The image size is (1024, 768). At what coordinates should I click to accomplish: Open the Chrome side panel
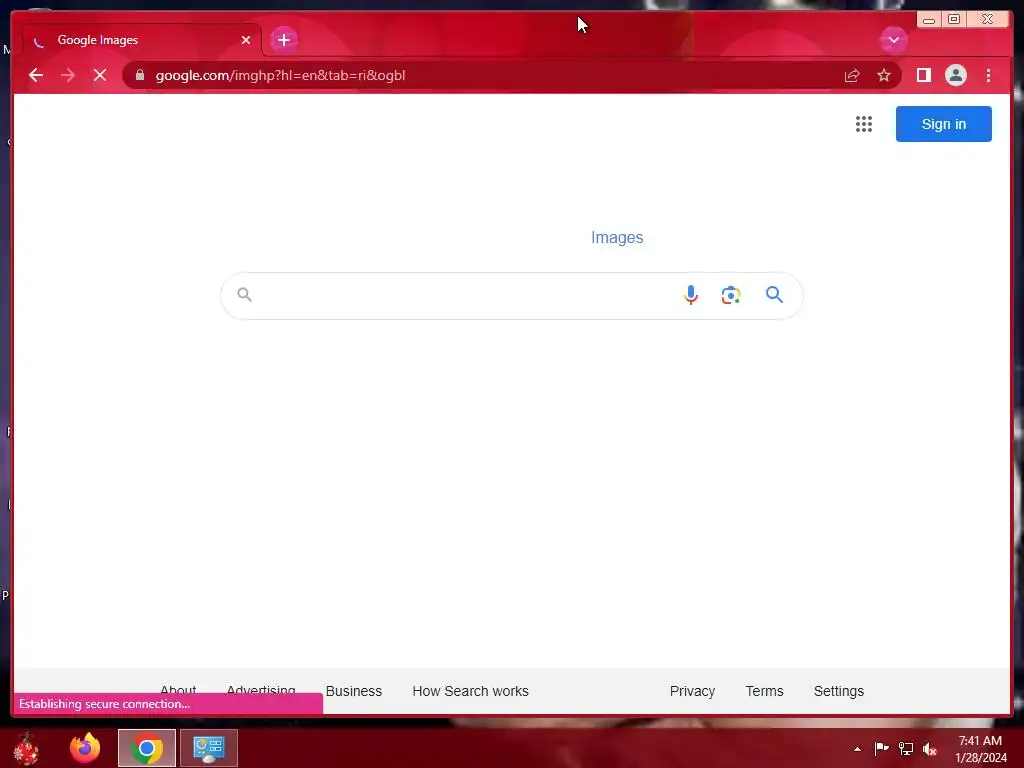click(923, 76)
